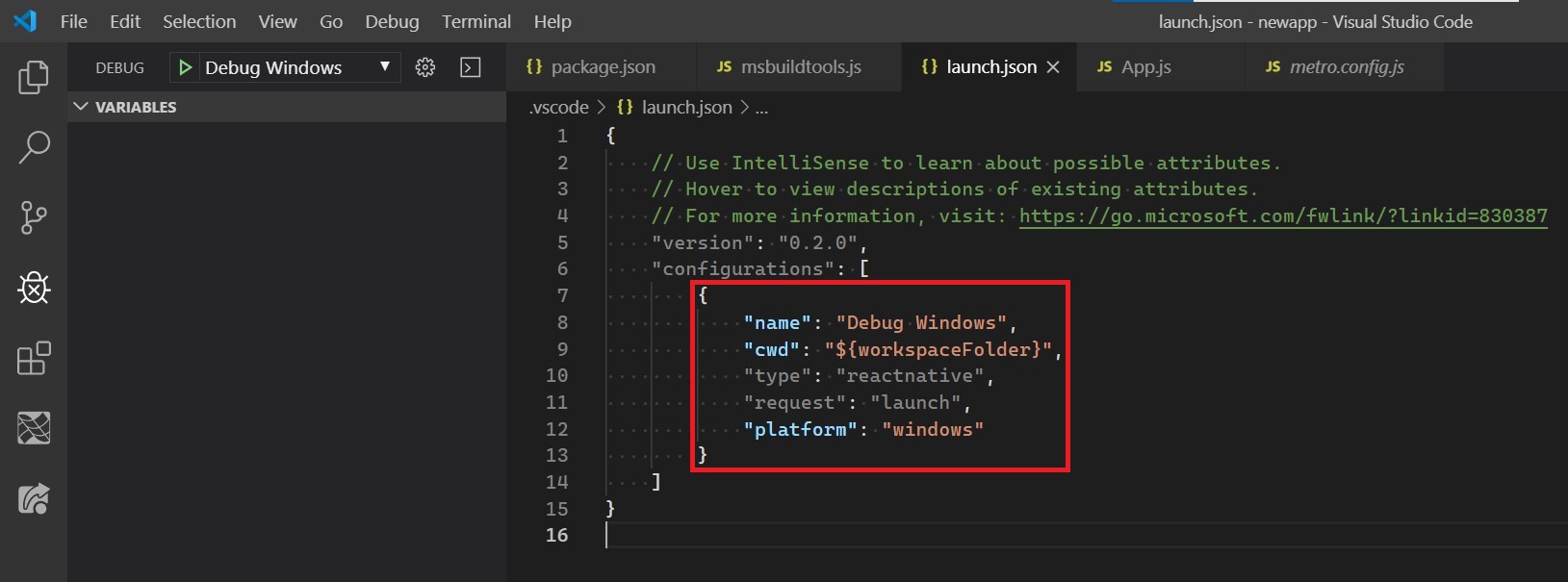Viewport: 1568px width, 582px height.
Task: Click the launch.json breadcrumb item
Action: 686,108
